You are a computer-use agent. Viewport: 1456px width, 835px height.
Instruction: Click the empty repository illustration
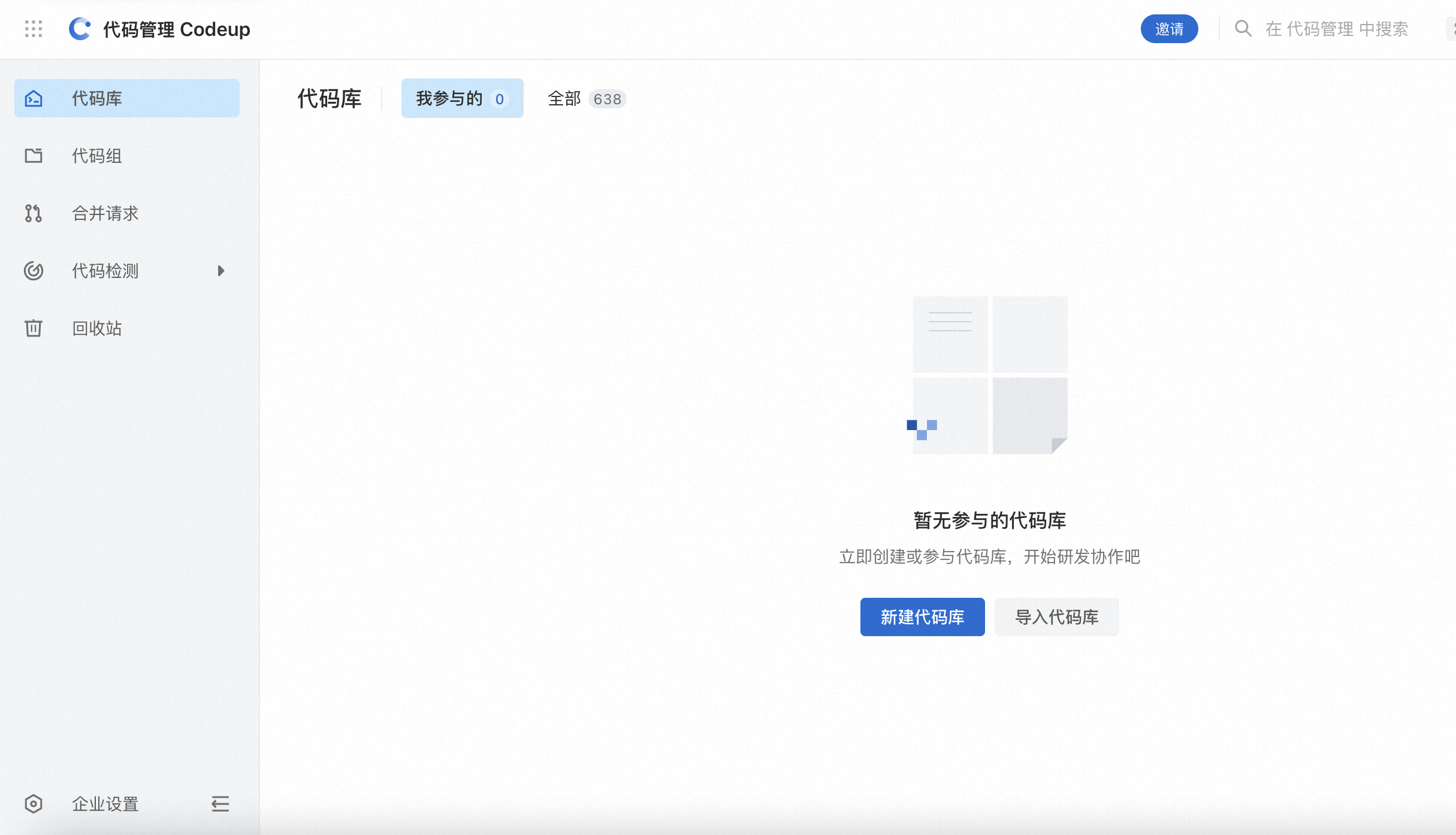tap(989, 375)
